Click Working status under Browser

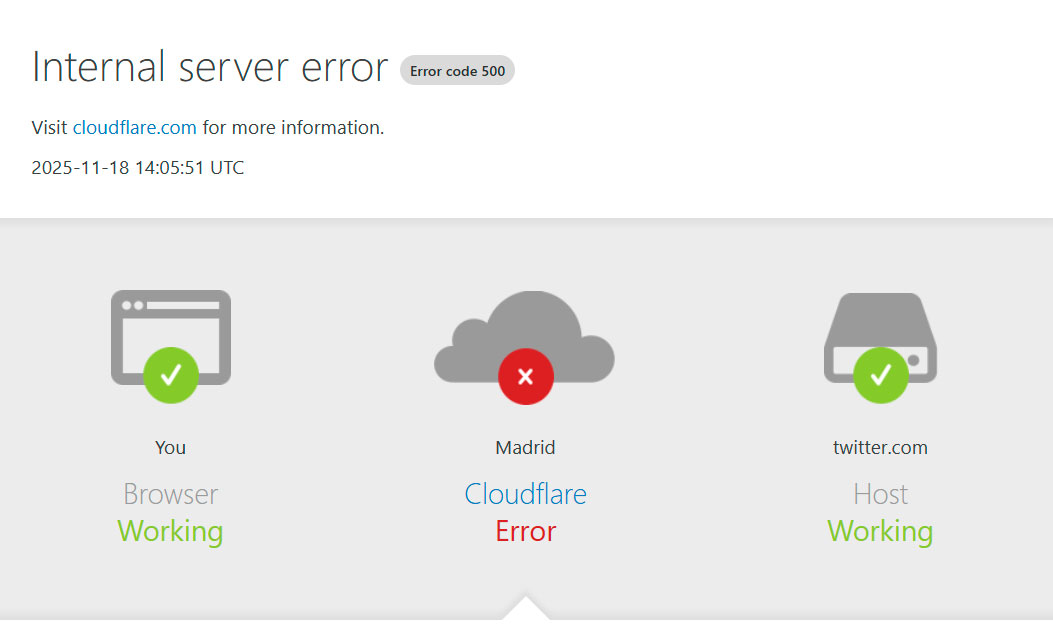tap(170, 531)
